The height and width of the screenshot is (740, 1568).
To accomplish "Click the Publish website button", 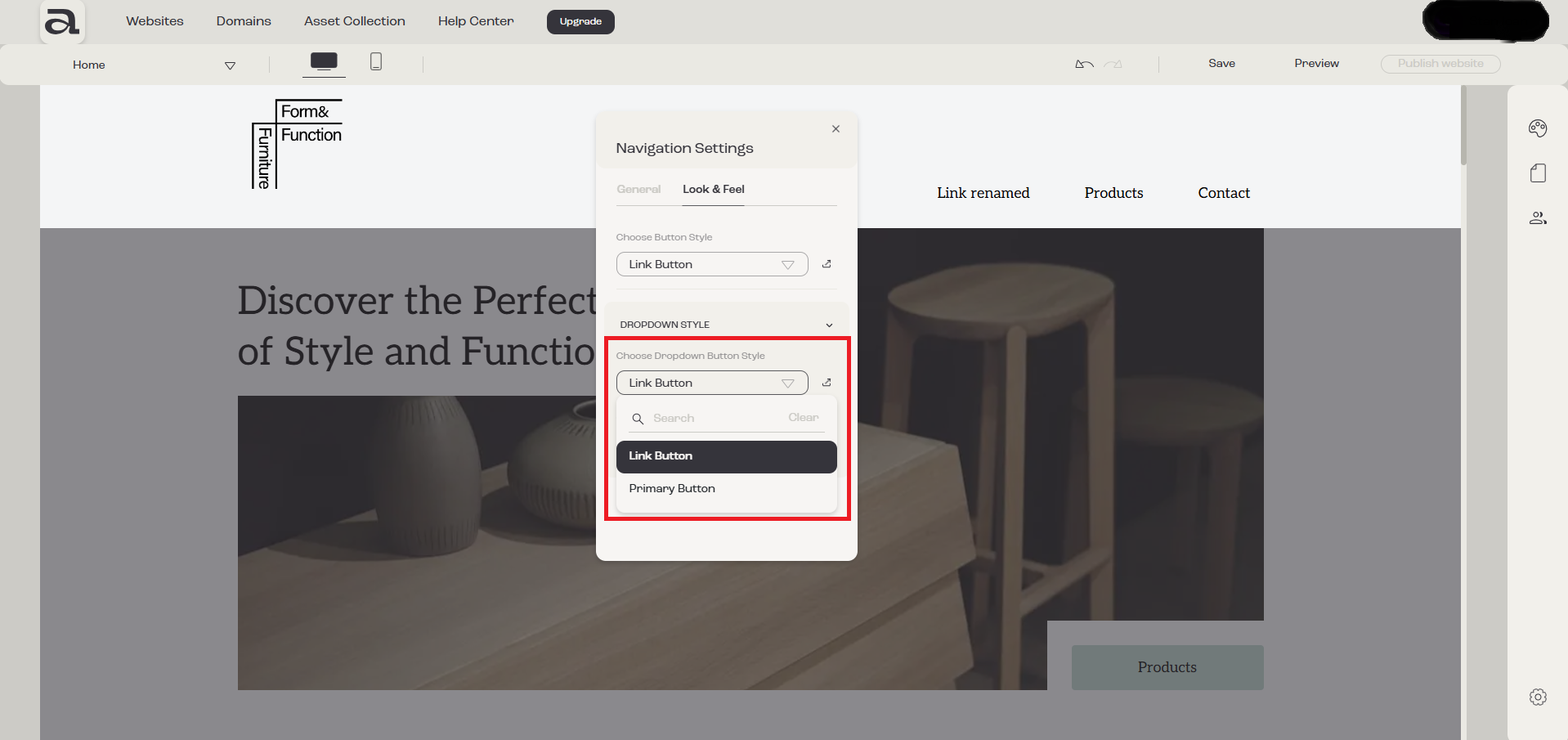I will click(x=1440, y=64).
